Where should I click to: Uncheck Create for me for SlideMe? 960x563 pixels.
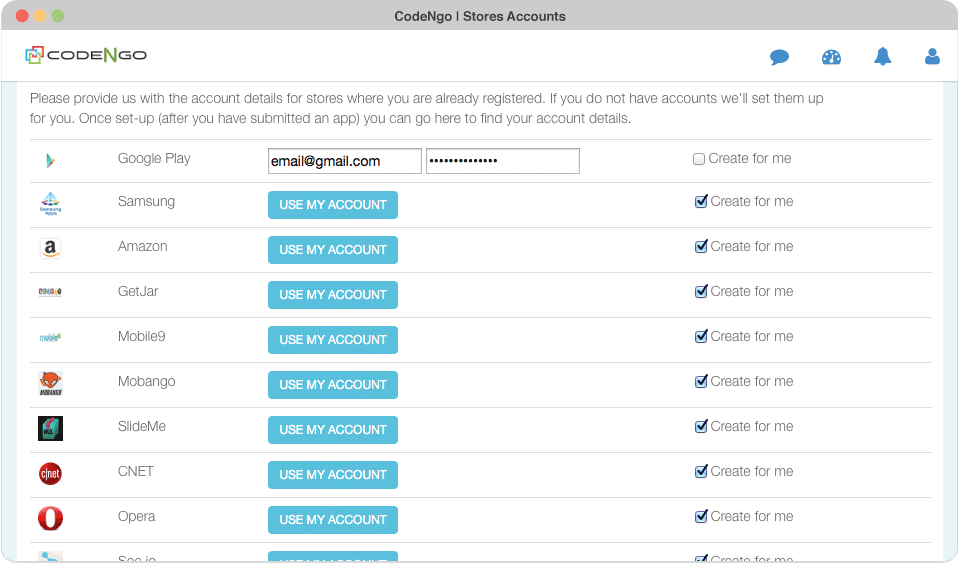tap(701, 427)
